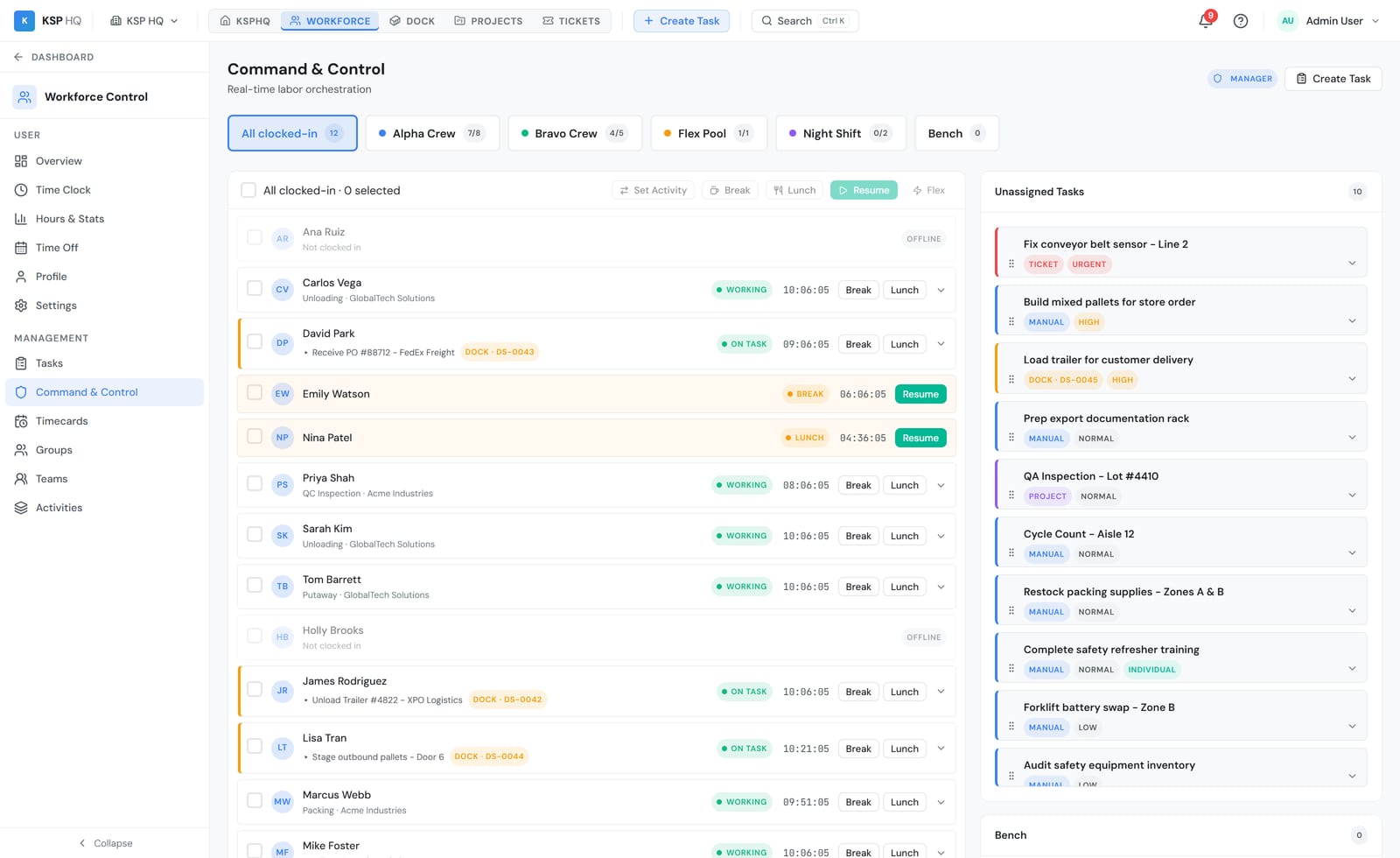This screenshot has height=858, width=1400.
Task: Click the help question mark icon
Action: coord(1241,21)
